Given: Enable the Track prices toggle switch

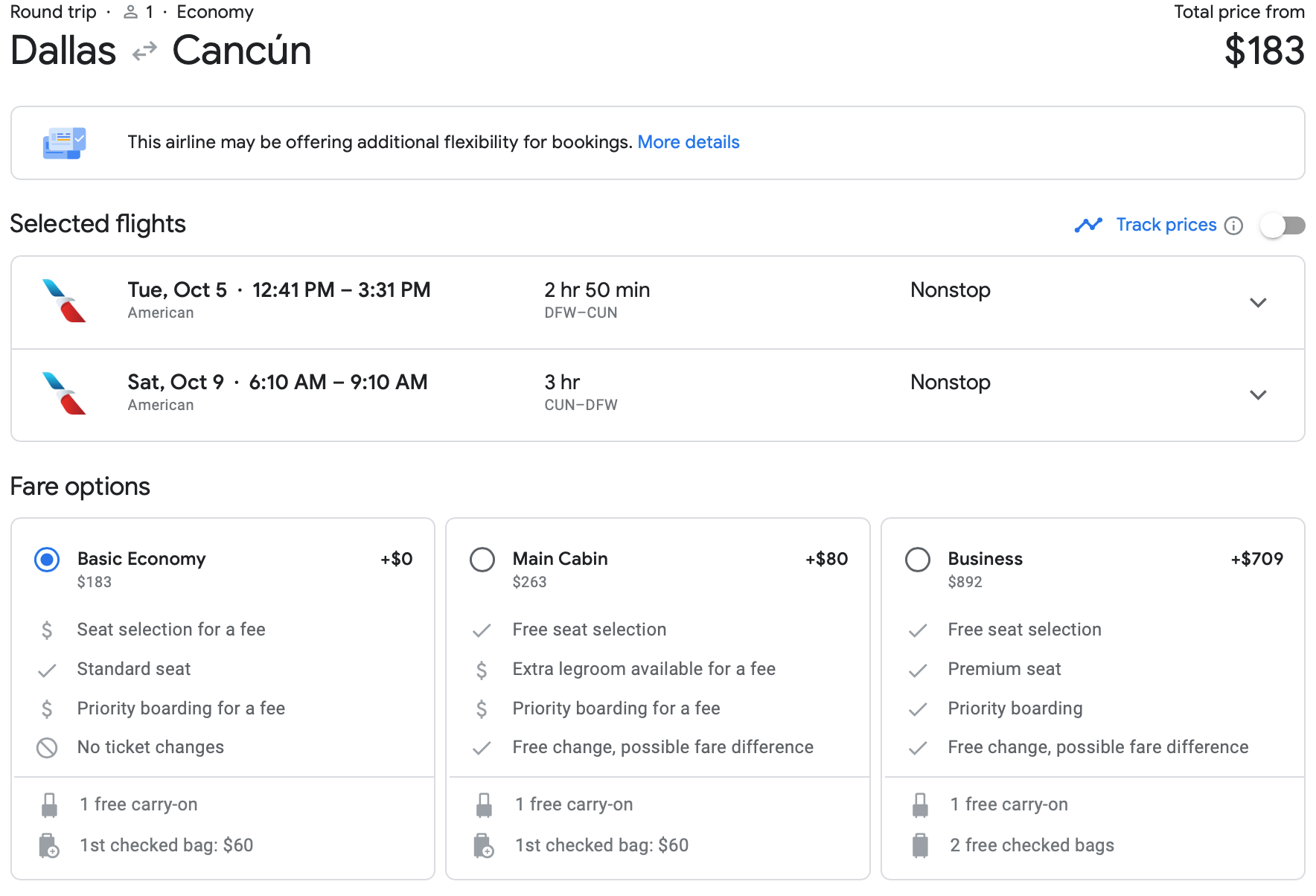Looking at the screenshot, I should 1283,225.
